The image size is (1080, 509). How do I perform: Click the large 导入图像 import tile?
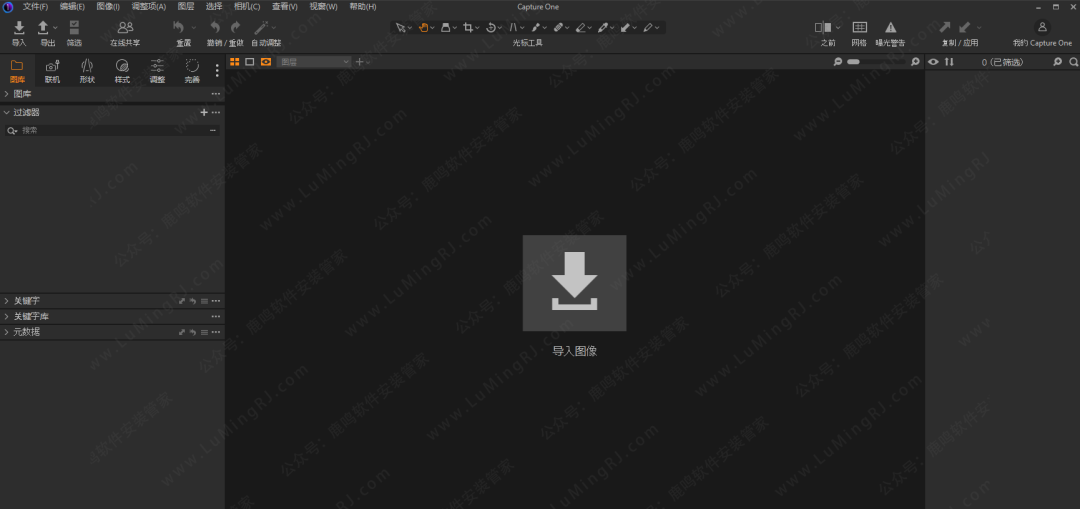pos(574,283)
